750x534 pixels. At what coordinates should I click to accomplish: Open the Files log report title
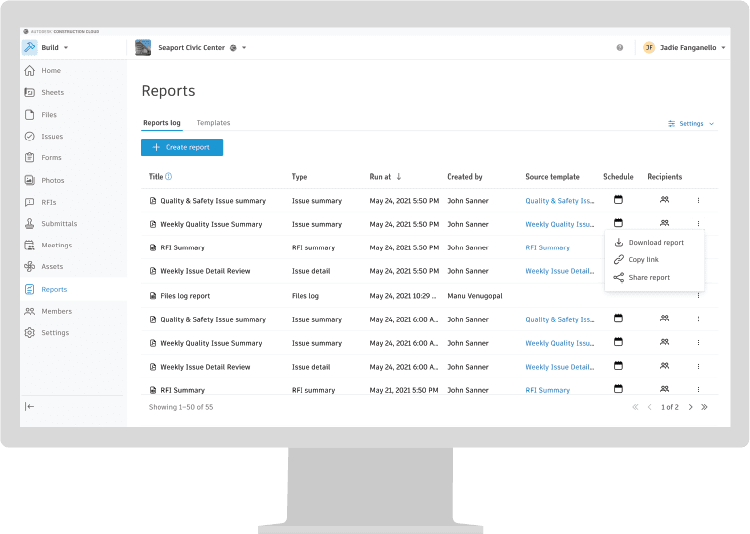pyautogui.click(x=185, y=296)
